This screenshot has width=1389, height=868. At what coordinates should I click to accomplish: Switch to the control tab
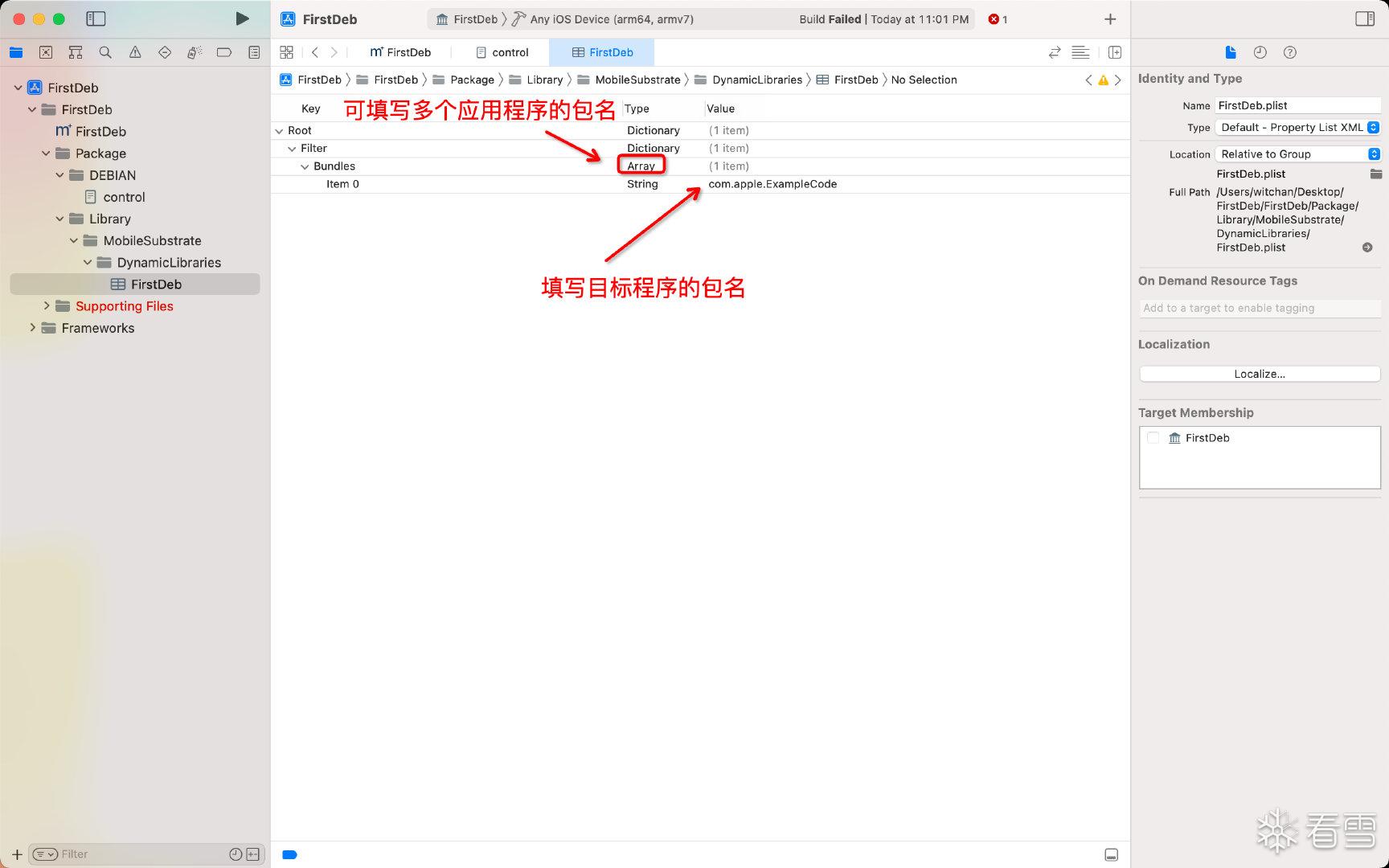tap(502, 52)
